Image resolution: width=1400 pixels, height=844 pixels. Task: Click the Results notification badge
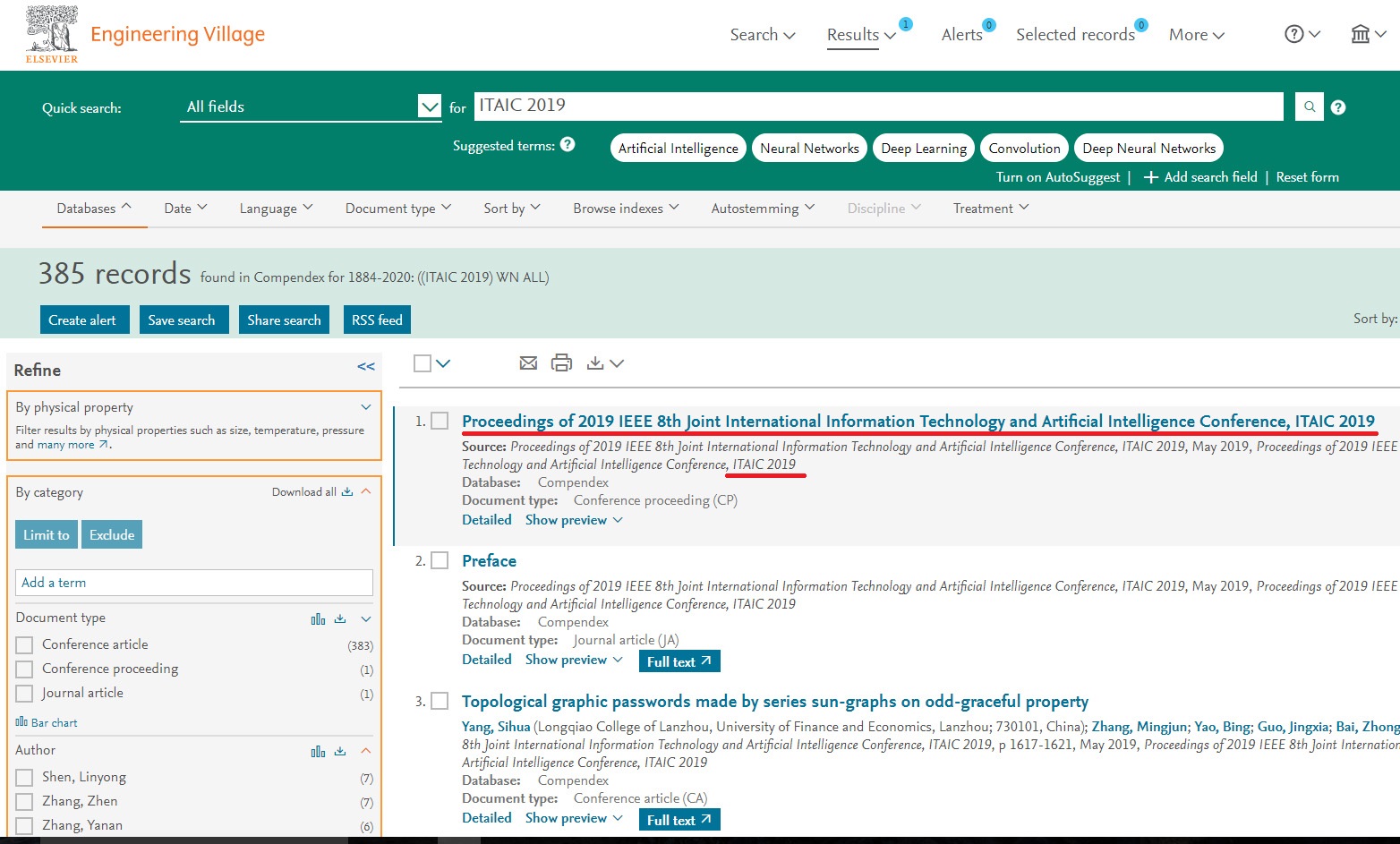point(906,24)
